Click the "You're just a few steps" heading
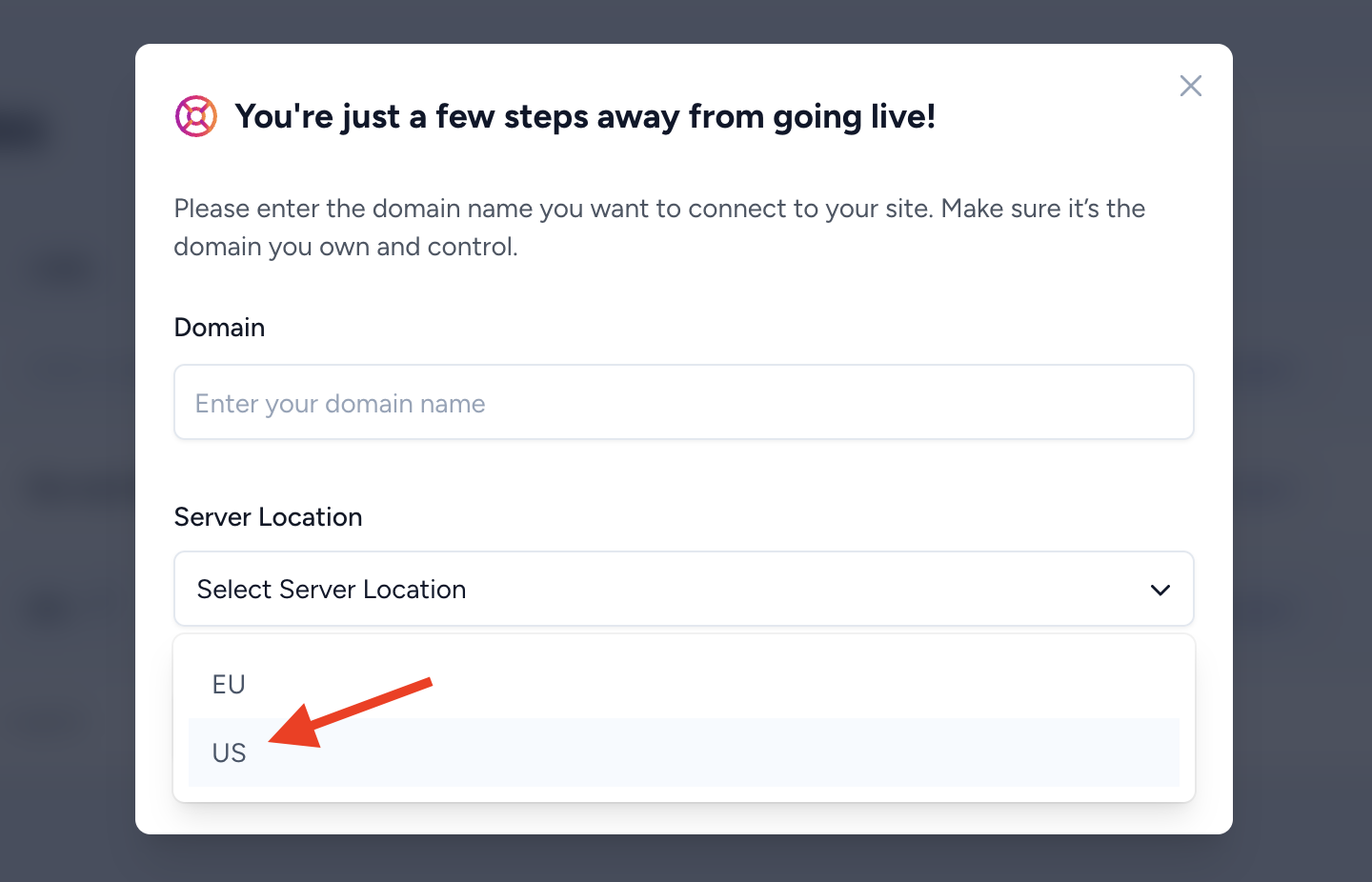The width and height of the screenshot is (1372, 882). click(585, 116)
